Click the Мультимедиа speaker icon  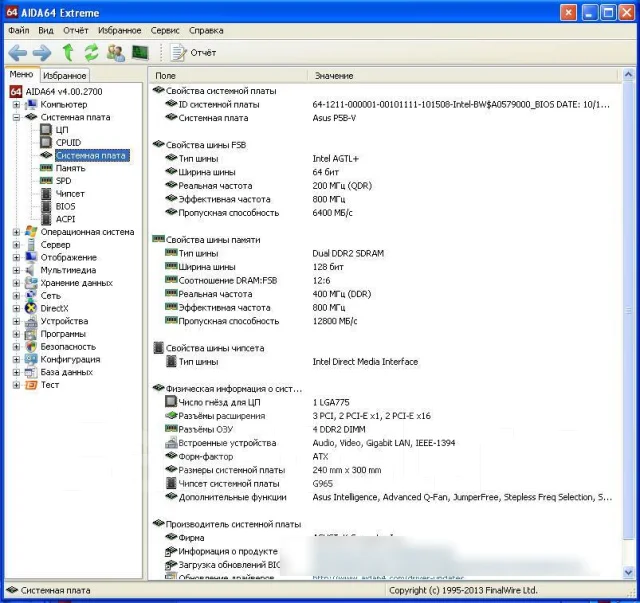pos(30,270)
